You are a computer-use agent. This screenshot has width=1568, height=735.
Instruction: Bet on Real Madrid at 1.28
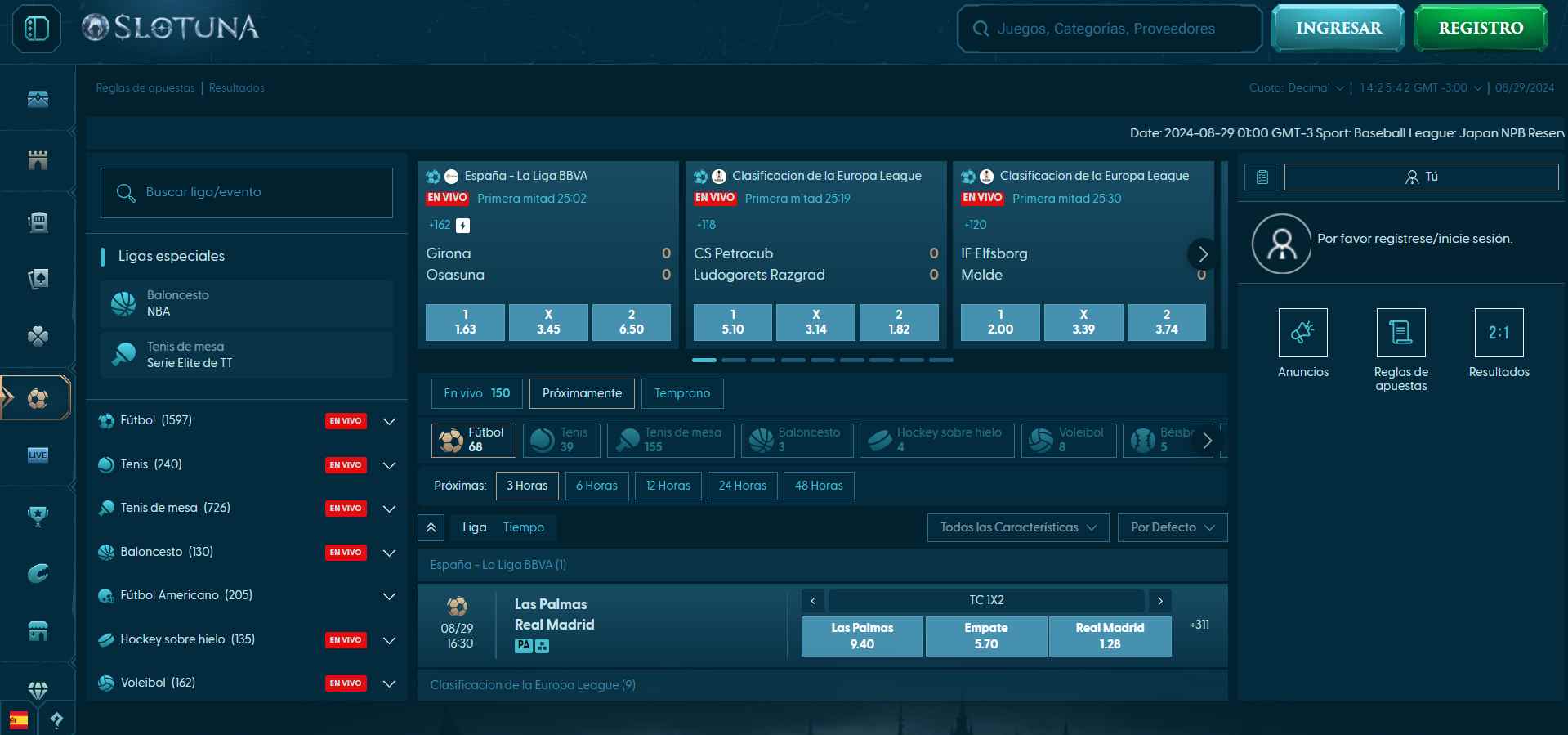(1110, 636)
